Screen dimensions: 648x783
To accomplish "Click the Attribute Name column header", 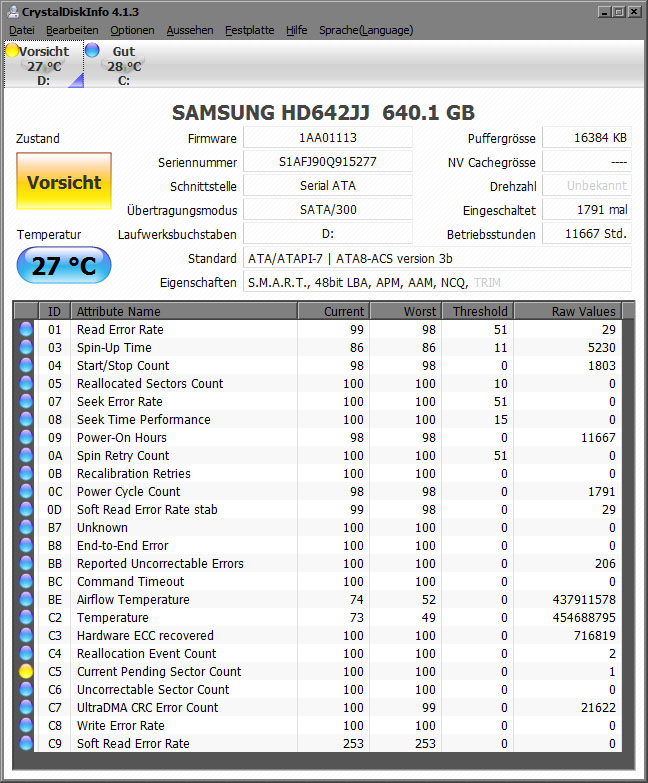I will click(184, 311).
